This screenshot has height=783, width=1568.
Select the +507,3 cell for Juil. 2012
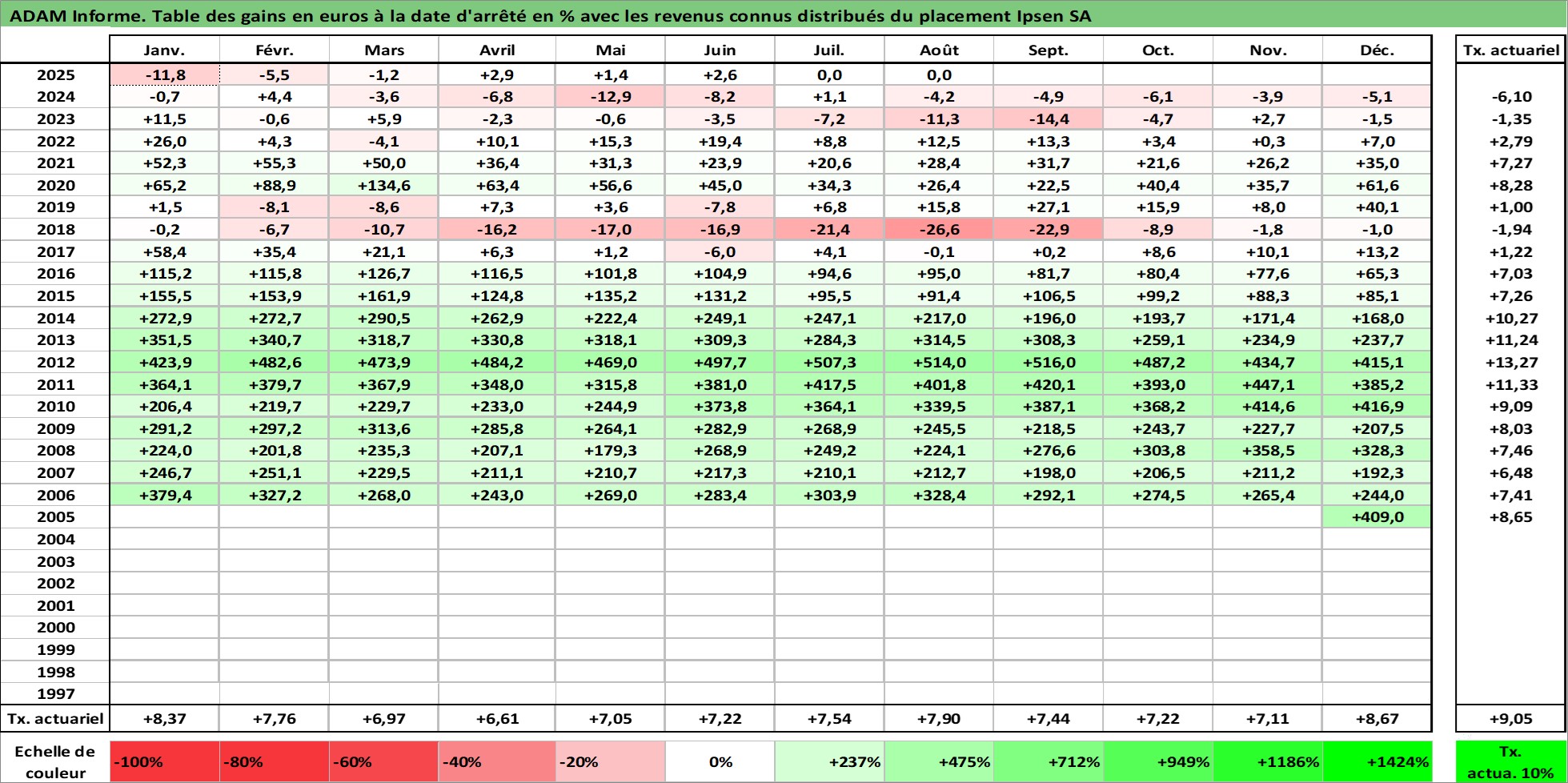coord(829,362)
